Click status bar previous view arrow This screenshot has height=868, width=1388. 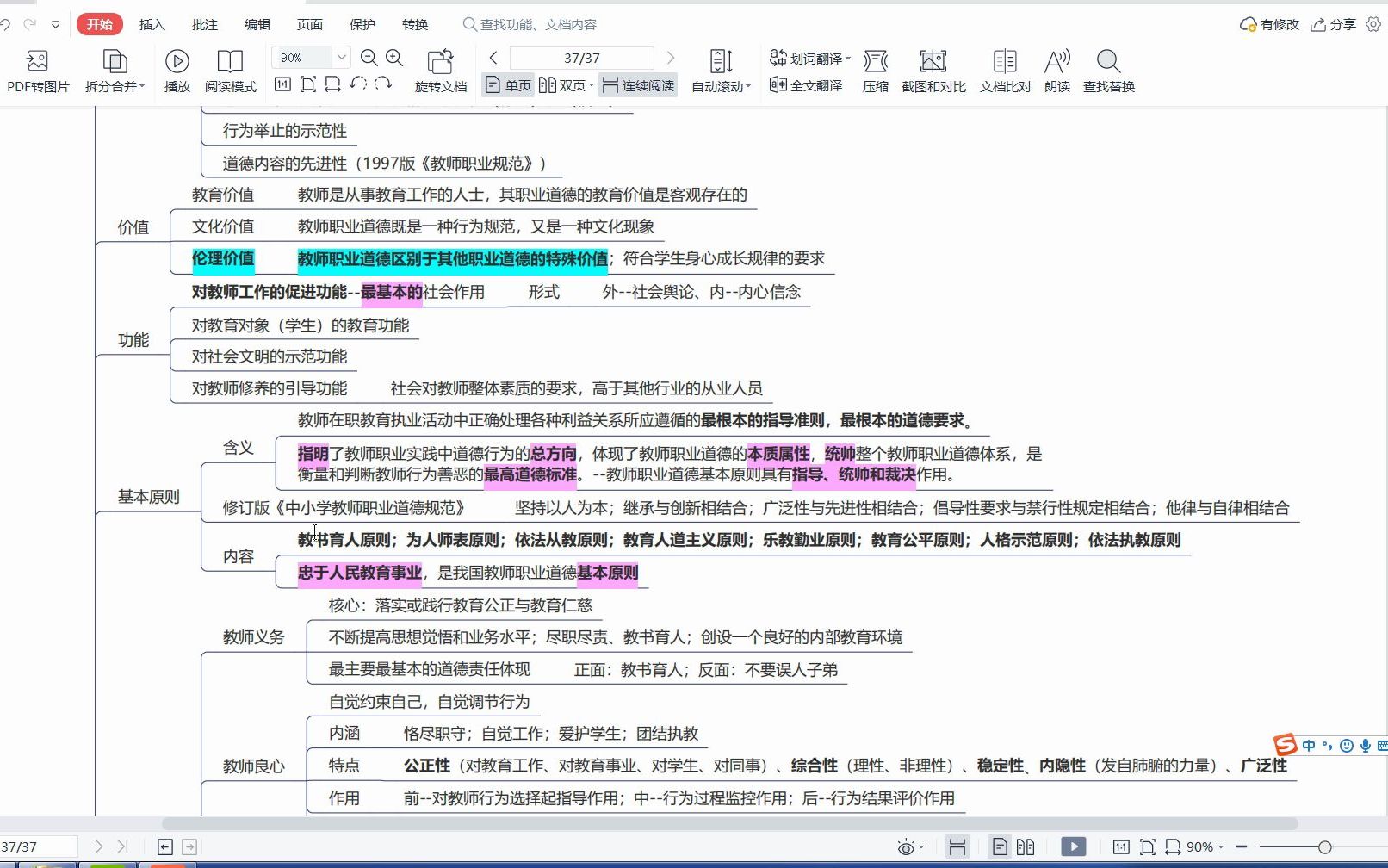pyautogui.click(x=165, y=846)
